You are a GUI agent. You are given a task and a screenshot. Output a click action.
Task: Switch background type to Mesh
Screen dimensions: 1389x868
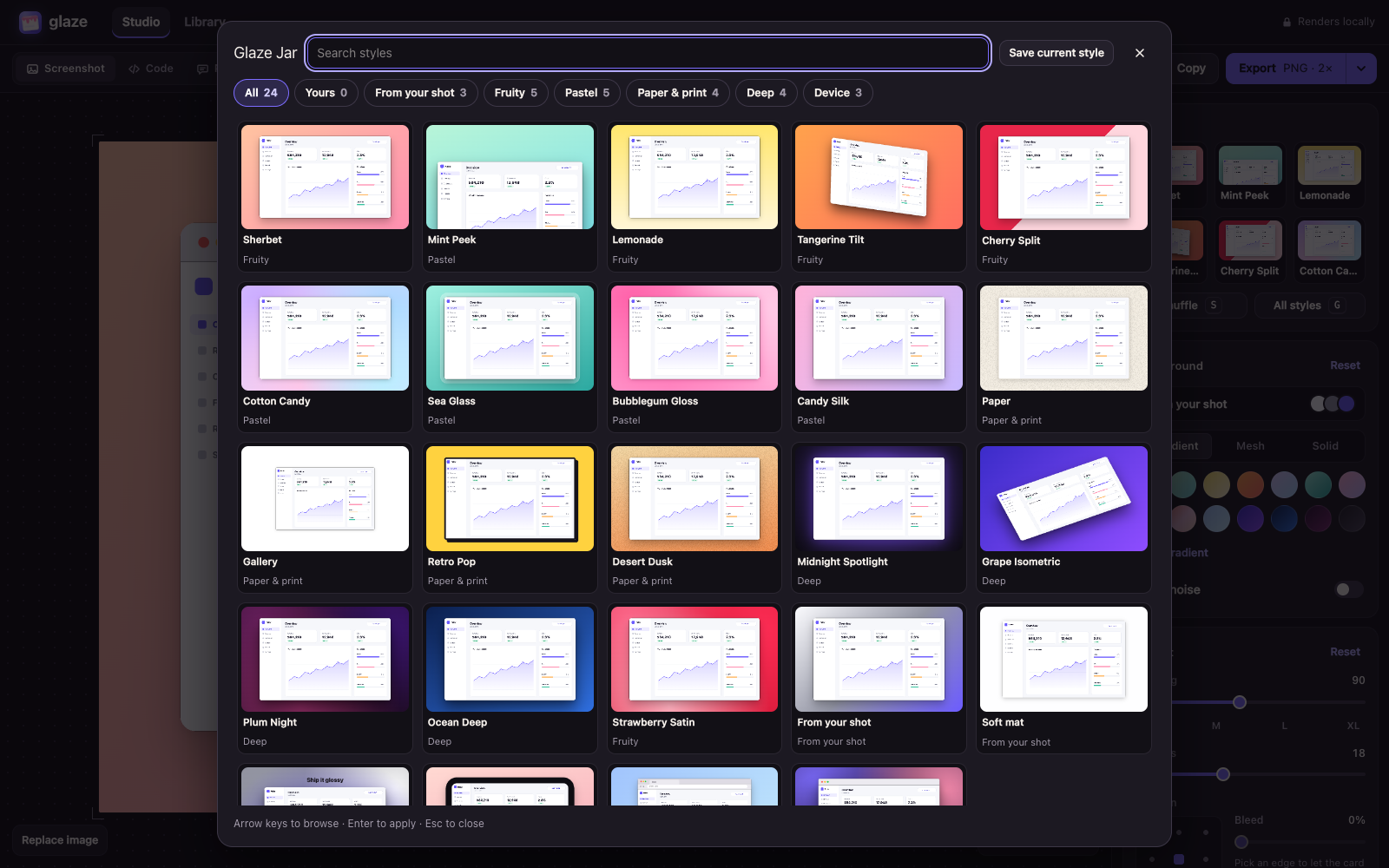1250,446
